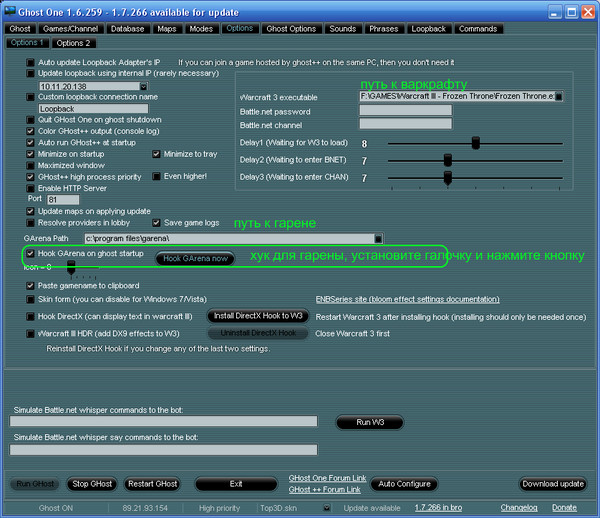Toggle Save game logs checkbox
Screen dimensions: 600x518
tap(156, 223)
